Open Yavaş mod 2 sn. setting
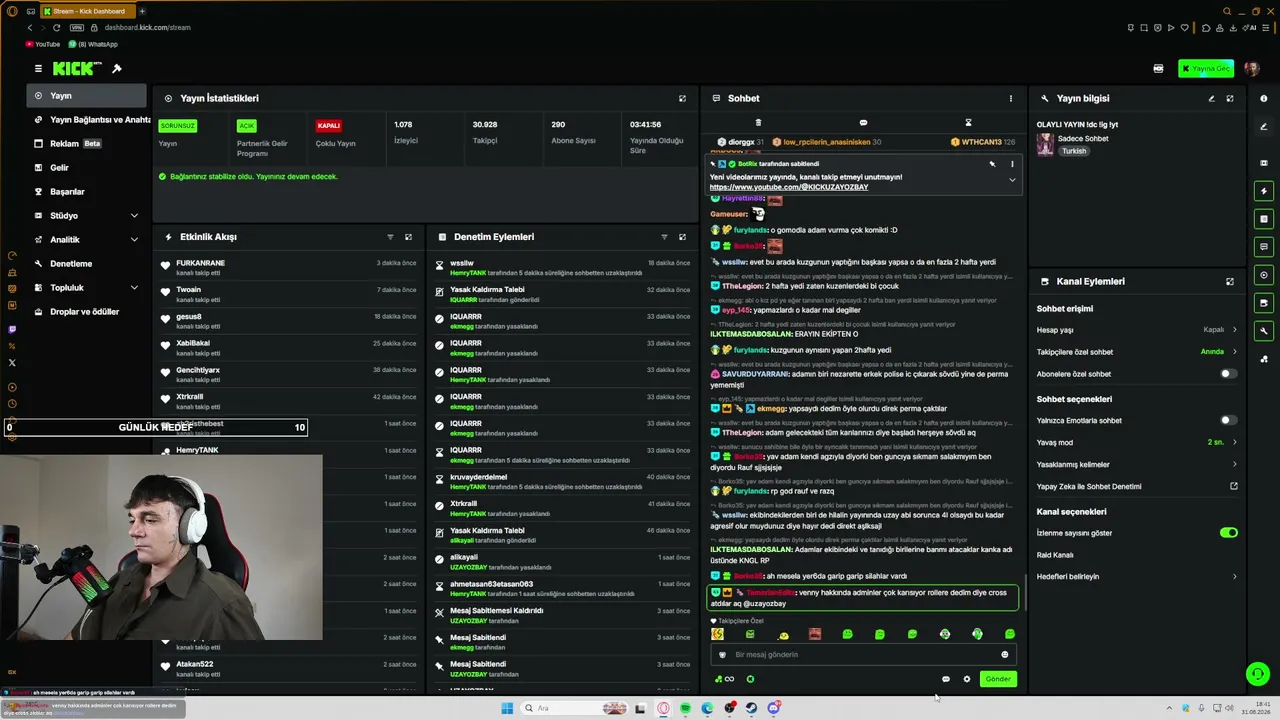Viewport: 1280px width, 720px height. 1137,442
